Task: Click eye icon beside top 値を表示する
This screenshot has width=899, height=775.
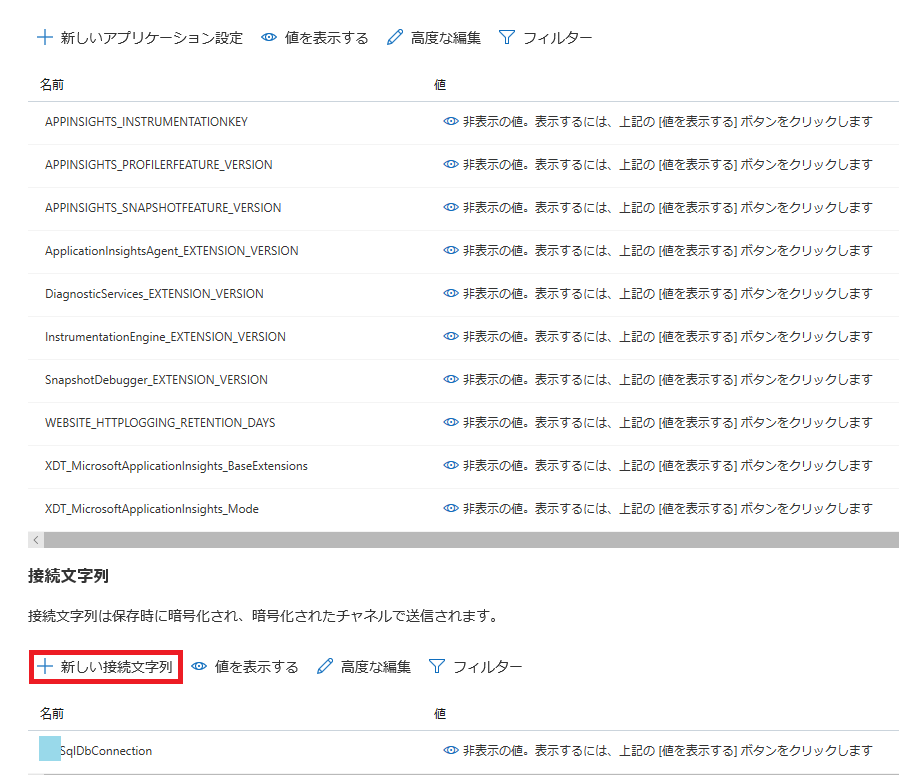Action: [x=269, y=38]
